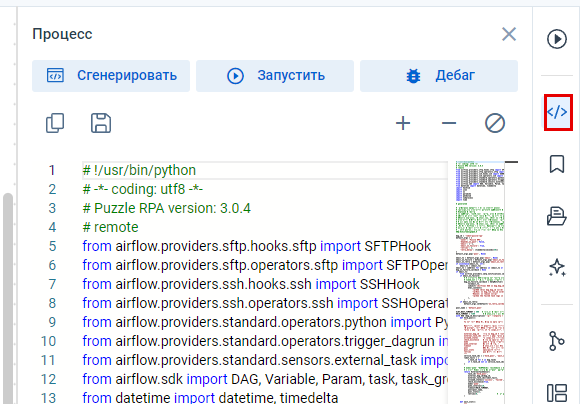
Task: Click line '# -*- coding: utf8 -*-'
Action: (142, 189)
